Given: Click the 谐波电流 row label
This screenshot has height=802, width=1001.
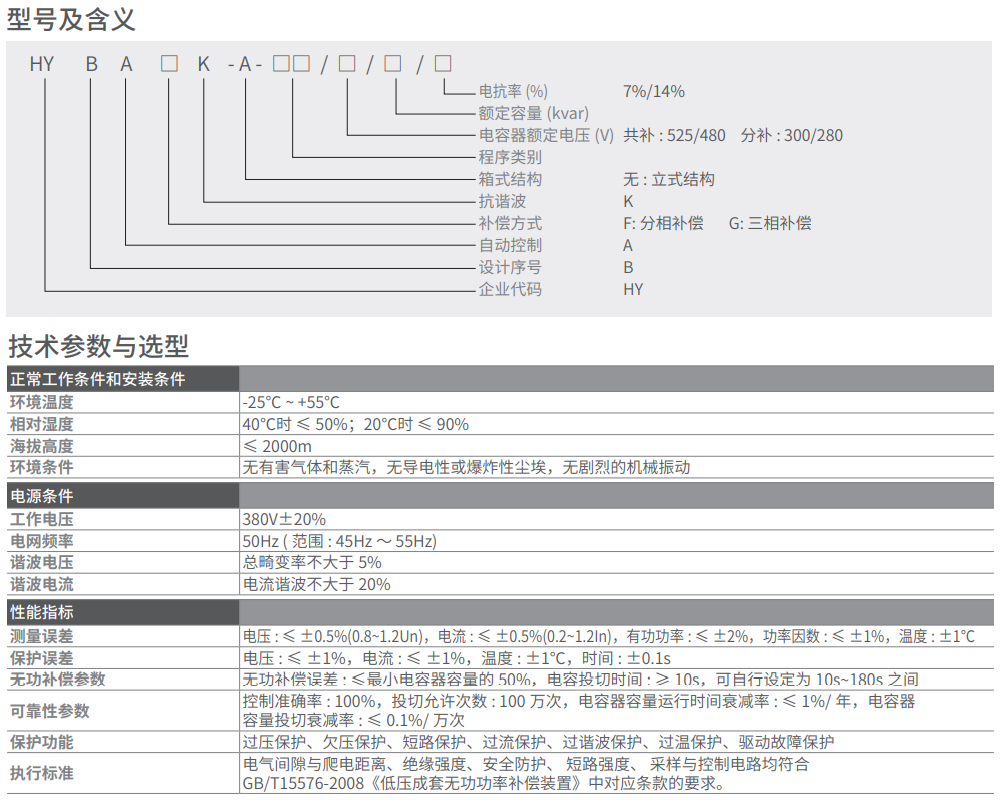Looking at the screenshot, I should click(x=41, y=584).
